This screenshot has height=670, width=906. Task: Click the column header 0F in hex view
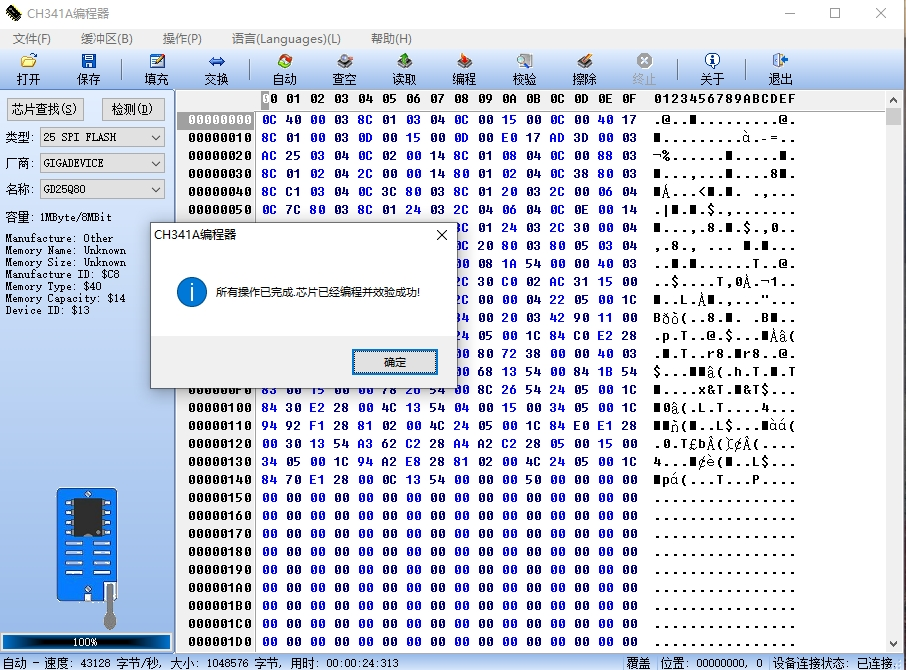coord(629,99)
